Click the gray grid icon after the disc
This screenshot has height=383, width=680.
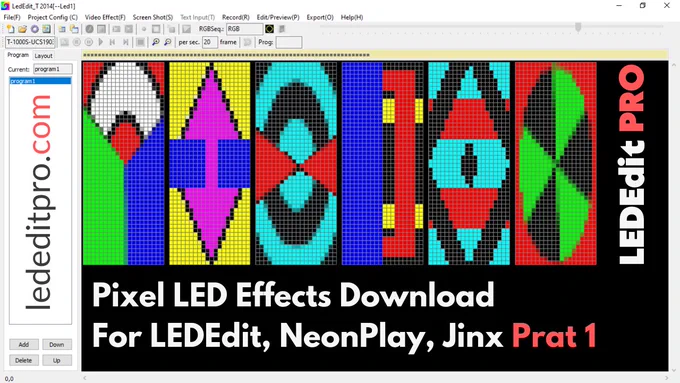[x=101, y=29]
